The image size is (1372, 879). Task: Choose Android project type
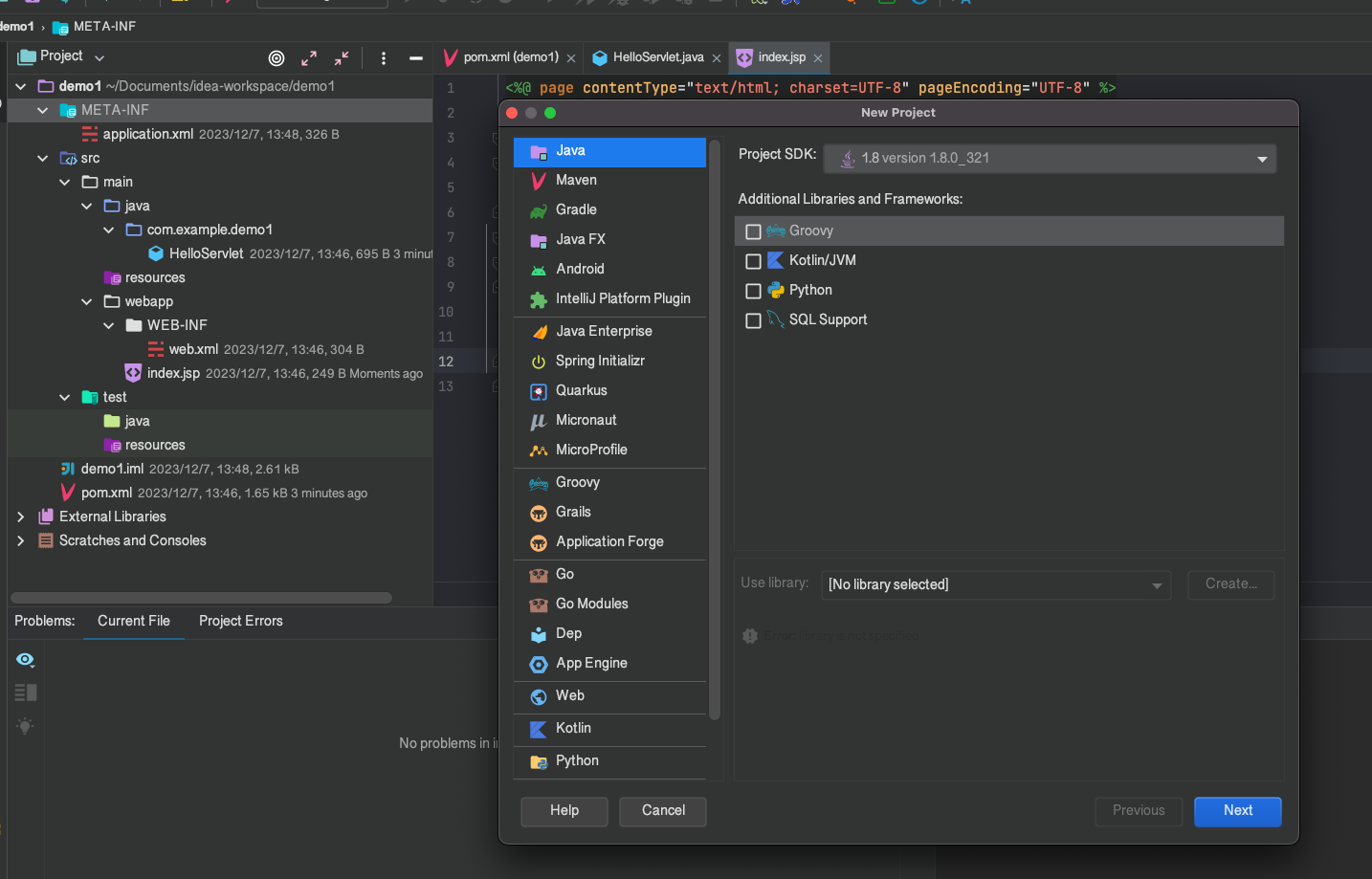tap(609, 269)
